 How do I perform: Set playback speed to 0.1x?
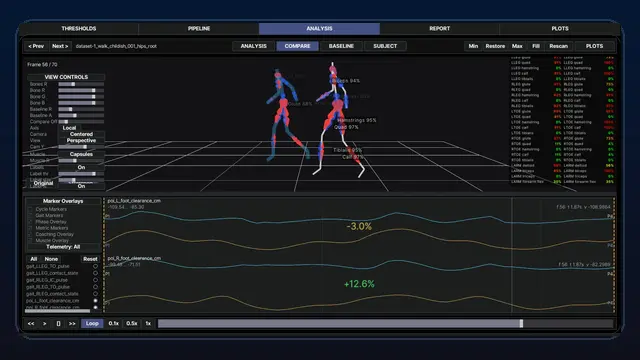coord(113,323)
